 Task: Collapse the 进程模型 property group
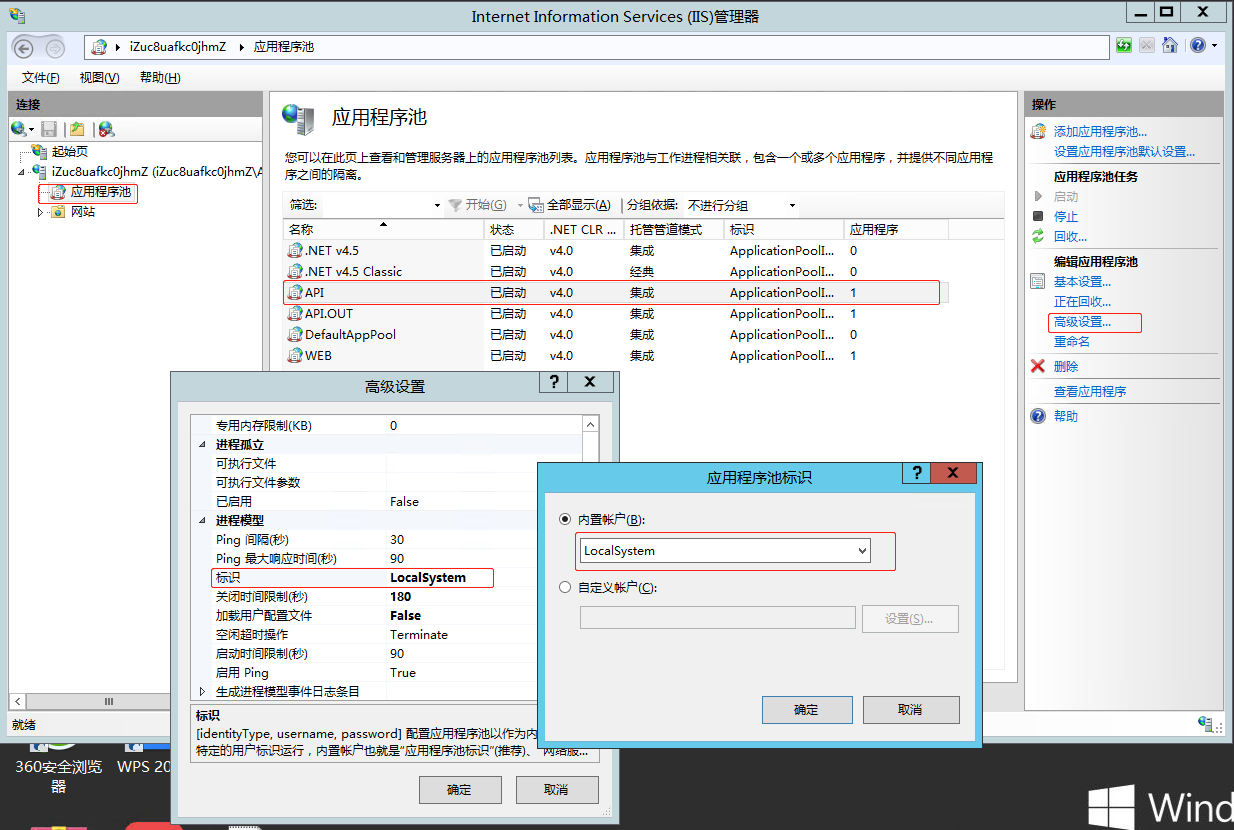[x=203, y=521]
